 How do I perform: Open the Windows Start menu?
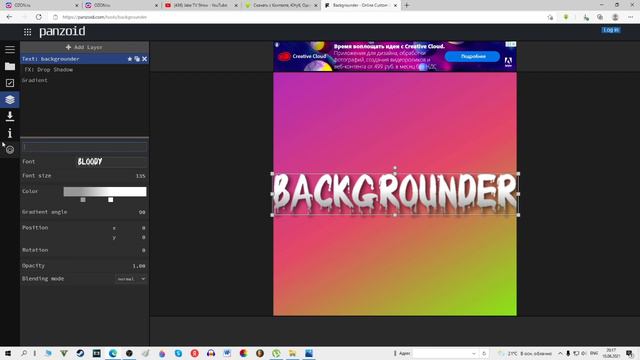pyautogui.click(x=8, y=353)
